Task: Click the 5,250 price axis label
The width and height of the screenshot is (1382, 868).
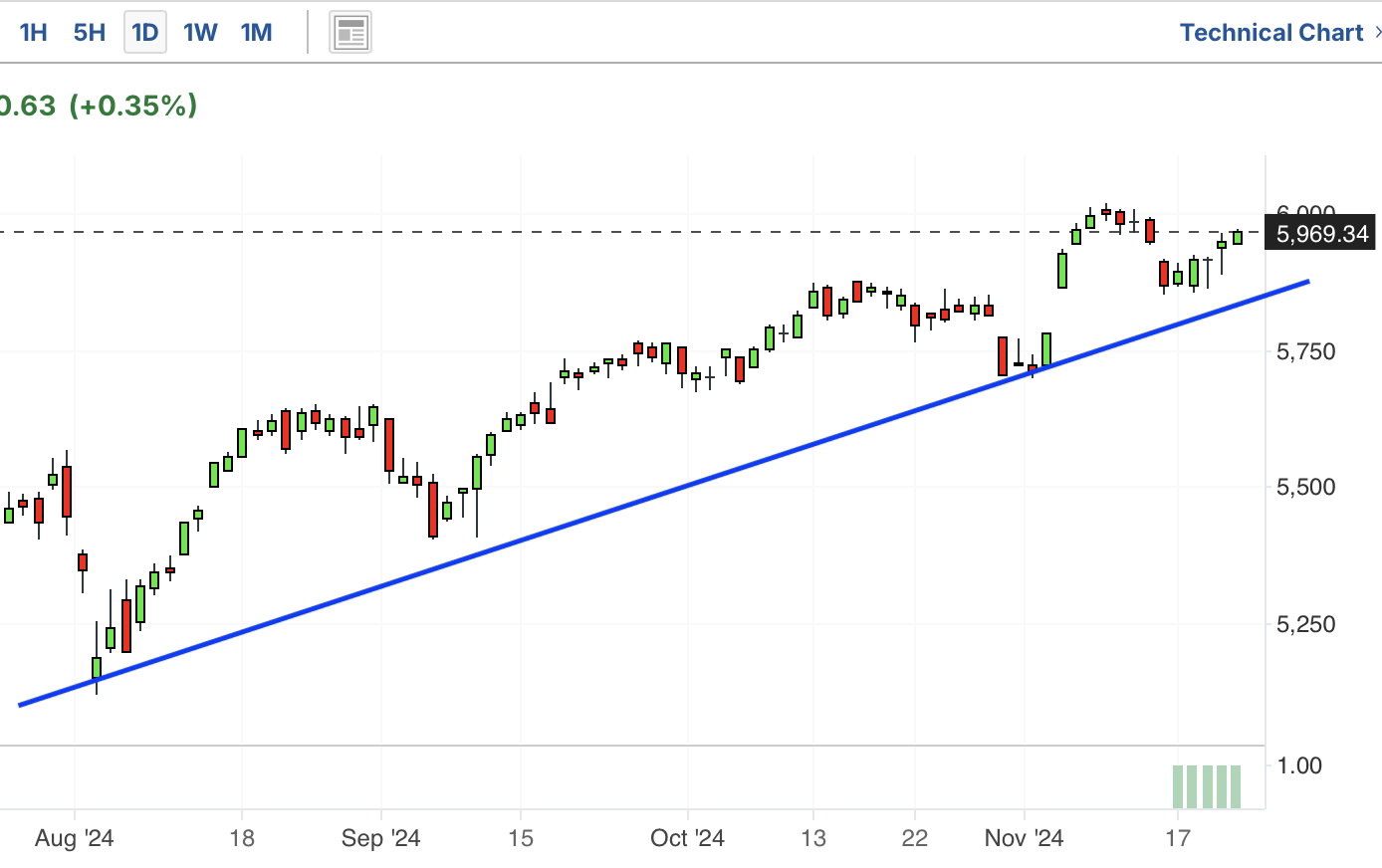Action: [1306, 624]
